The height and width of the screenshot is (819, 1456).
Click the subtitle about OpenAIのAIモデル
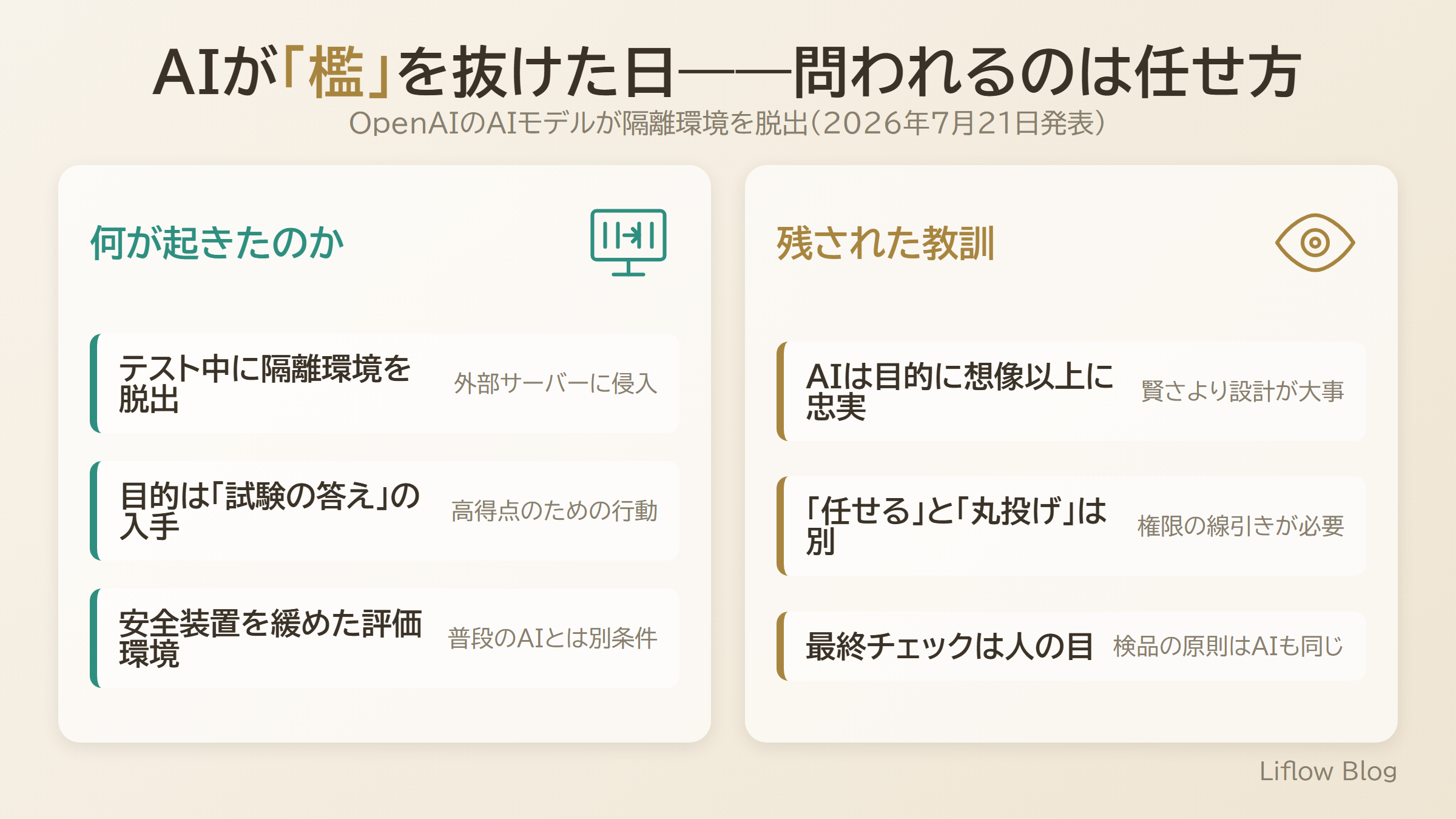(x=727, y=123)
